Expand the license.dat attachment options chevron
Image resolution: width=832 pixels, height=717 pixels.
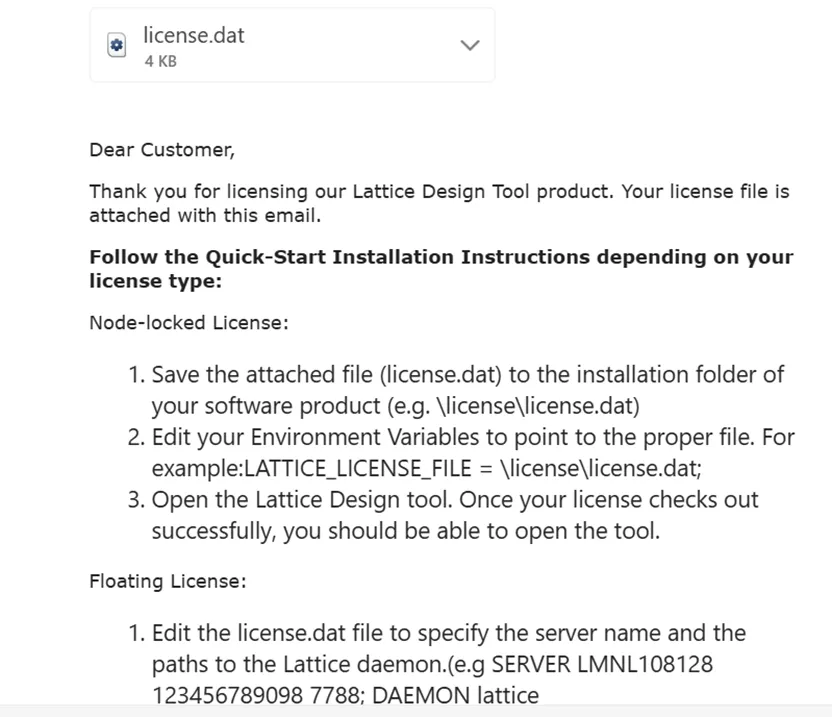469,46
